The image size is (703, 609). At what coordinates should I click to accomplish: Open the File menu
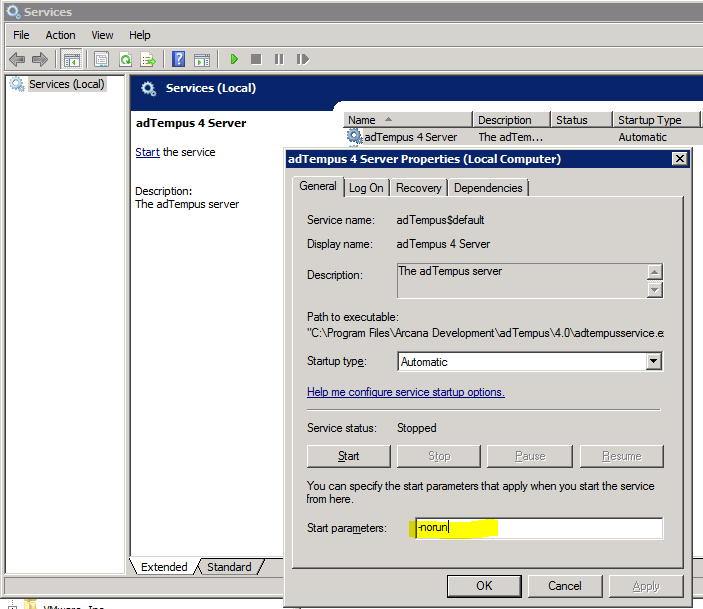(21, 35)
